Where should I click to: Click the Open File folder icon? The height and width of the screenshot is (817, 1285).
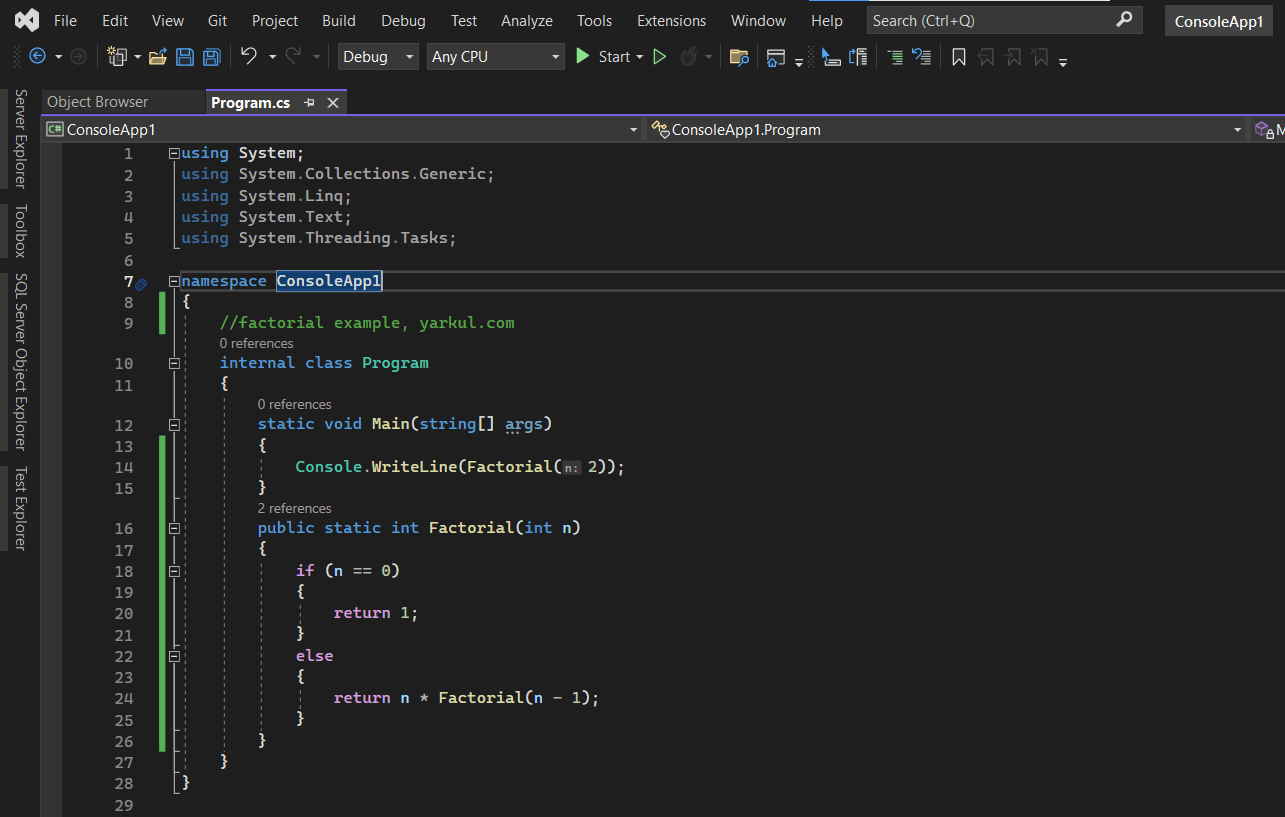tap(157, 57)
